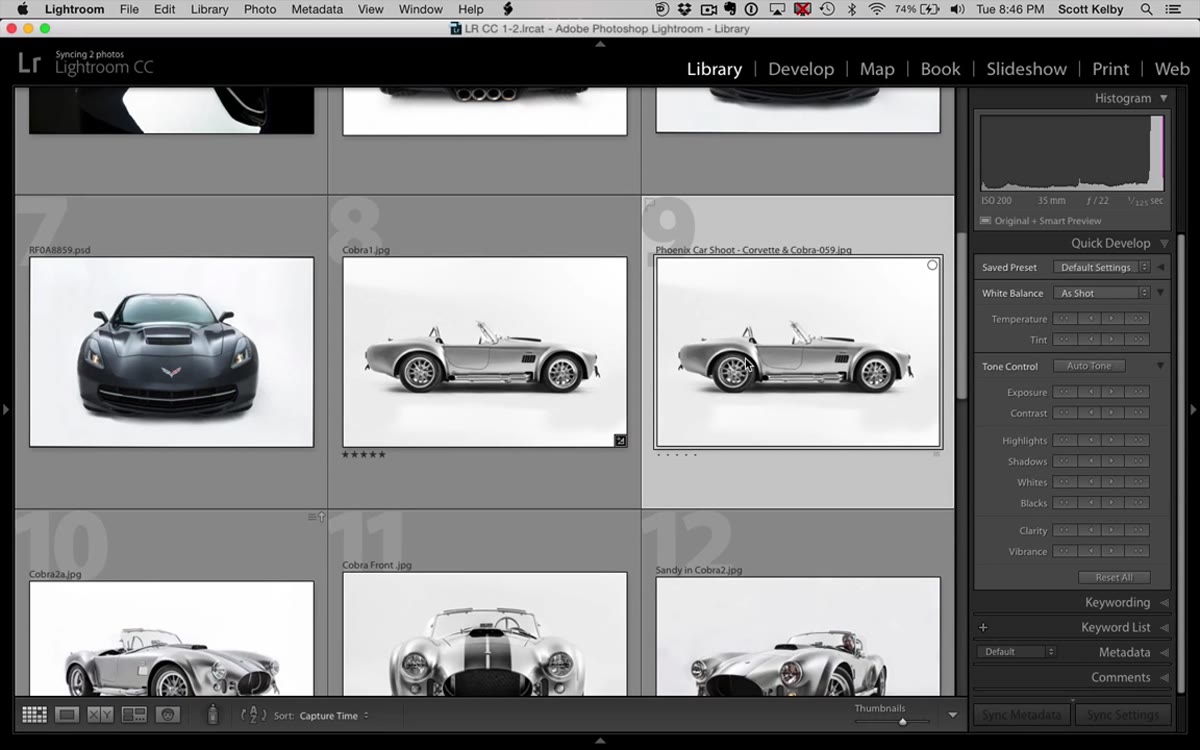Toggle filmstrip with bottom center arrow
This screenshot has width=1200, height=750.
point(600,741)
